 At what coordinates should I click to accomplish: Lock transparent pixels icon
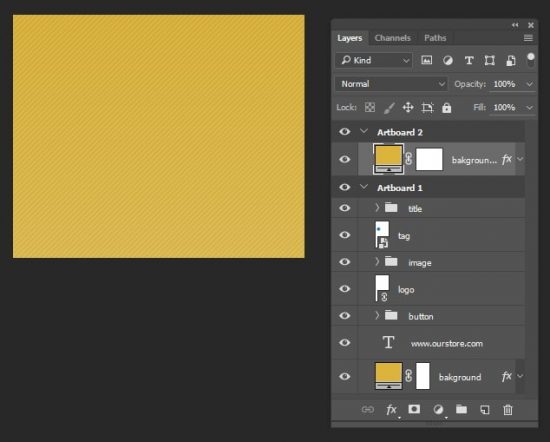coord(370,107)
